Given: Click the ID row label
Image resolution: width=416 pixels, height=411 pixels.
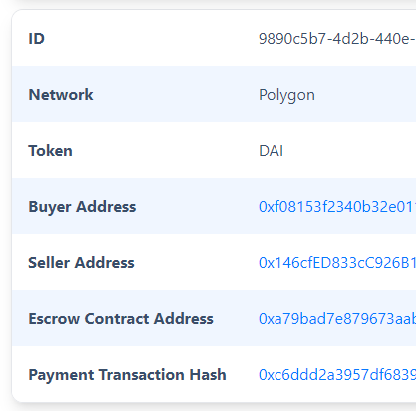Looking at the screenshot, I should (x=36, y=39).
